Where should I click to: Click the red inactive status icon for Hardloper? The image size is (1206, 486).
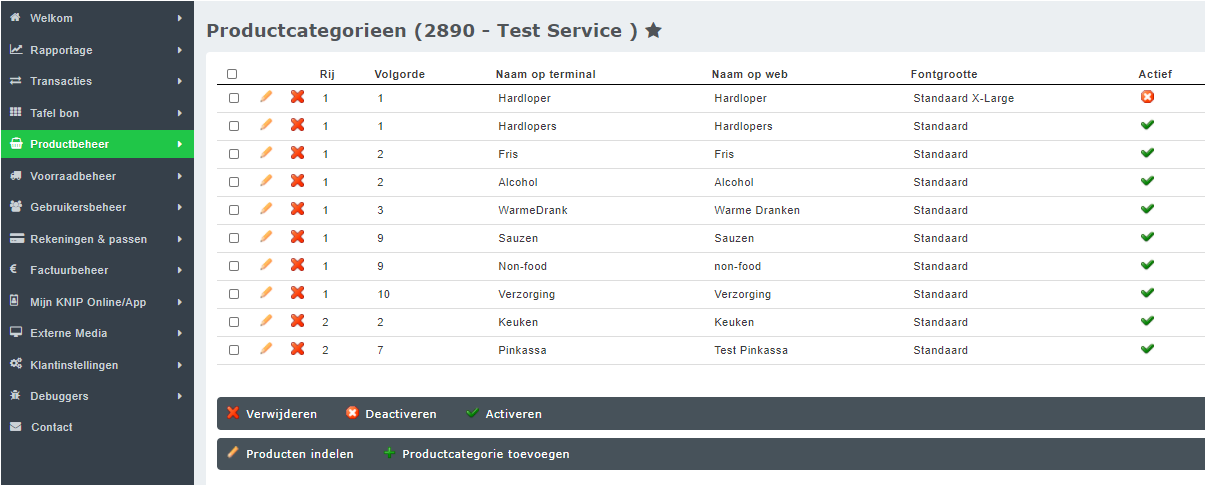(1147, 97)
